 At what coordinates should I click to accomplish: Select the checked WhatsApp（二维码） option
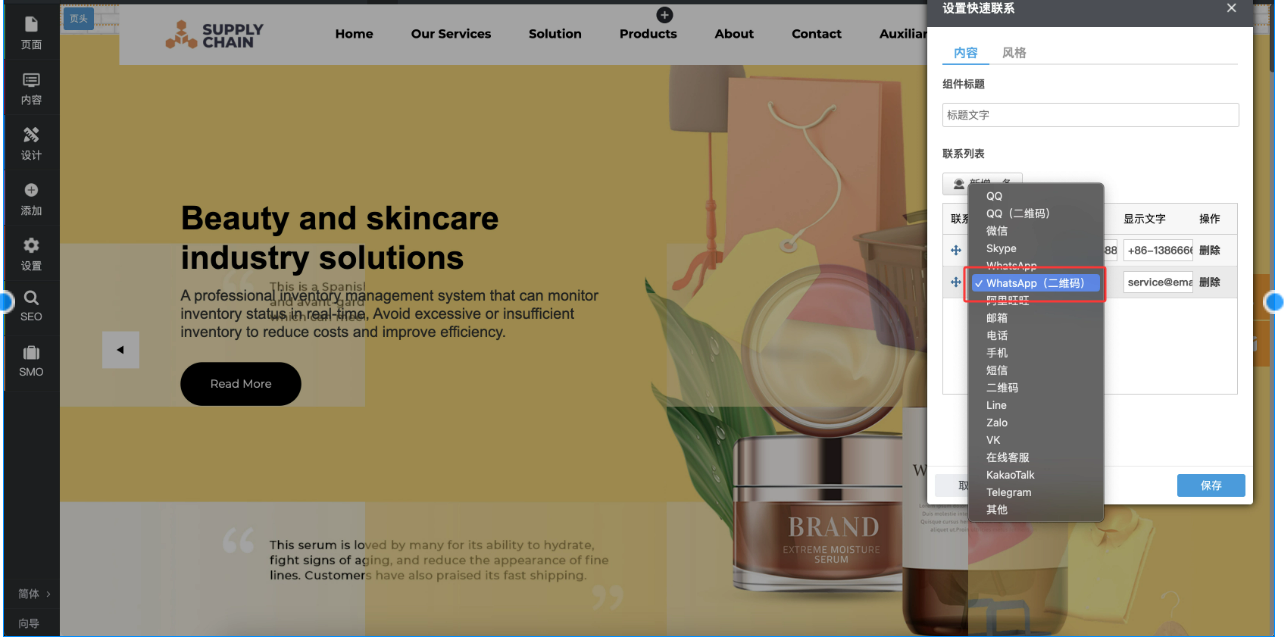[1034, 283]
